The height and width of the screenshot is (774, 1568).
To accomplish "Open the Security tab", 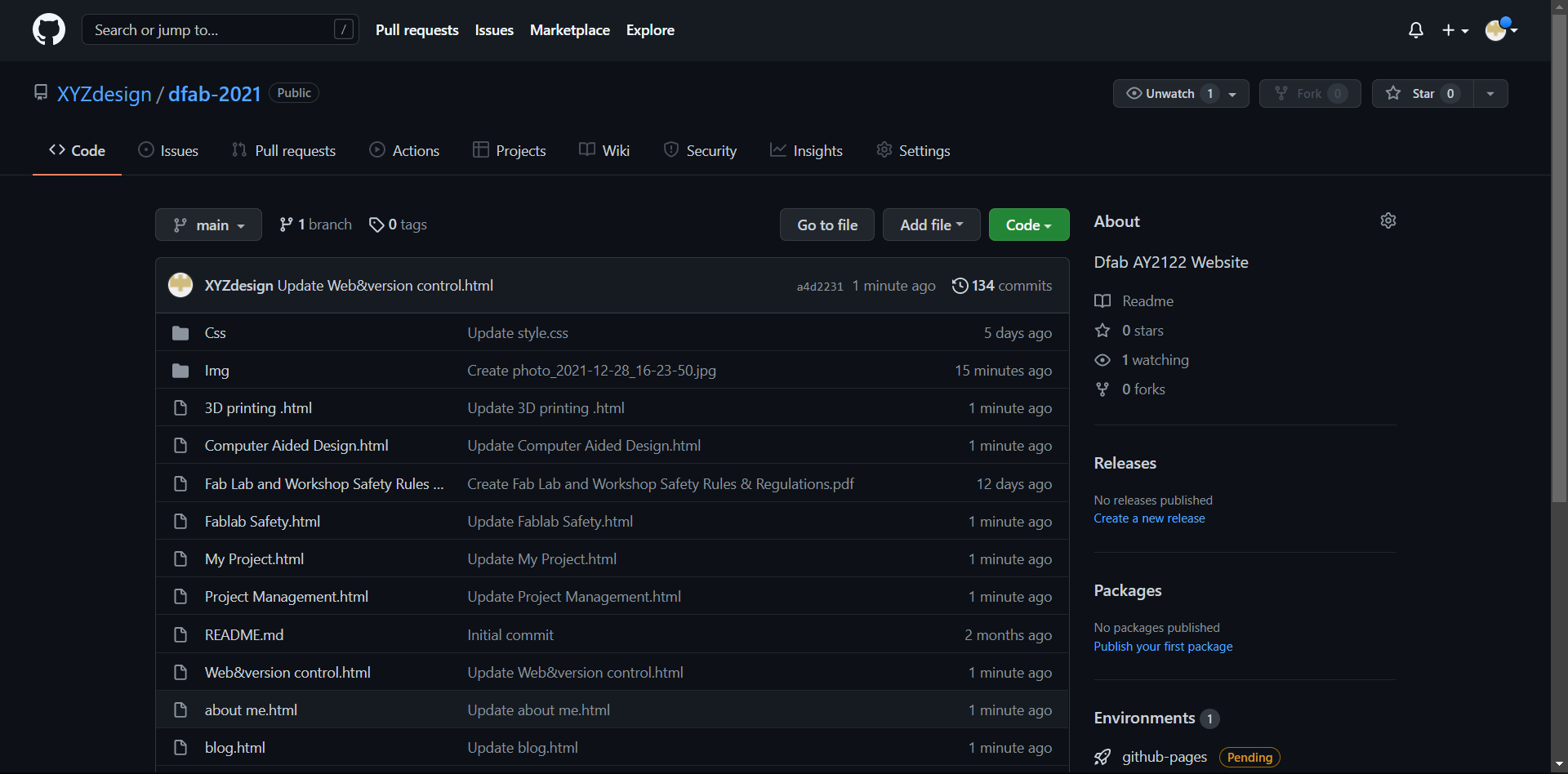I will 700,151.
